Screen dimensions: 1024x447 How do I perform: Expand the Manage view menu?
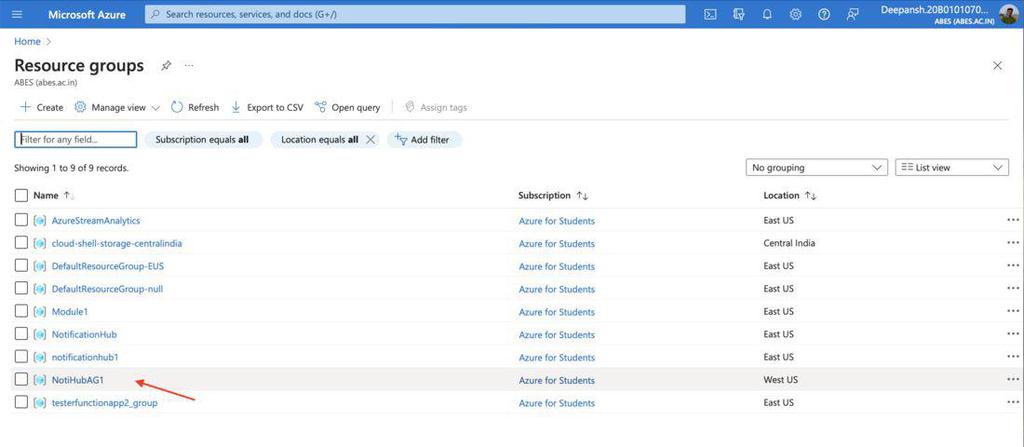coord(117,107)
